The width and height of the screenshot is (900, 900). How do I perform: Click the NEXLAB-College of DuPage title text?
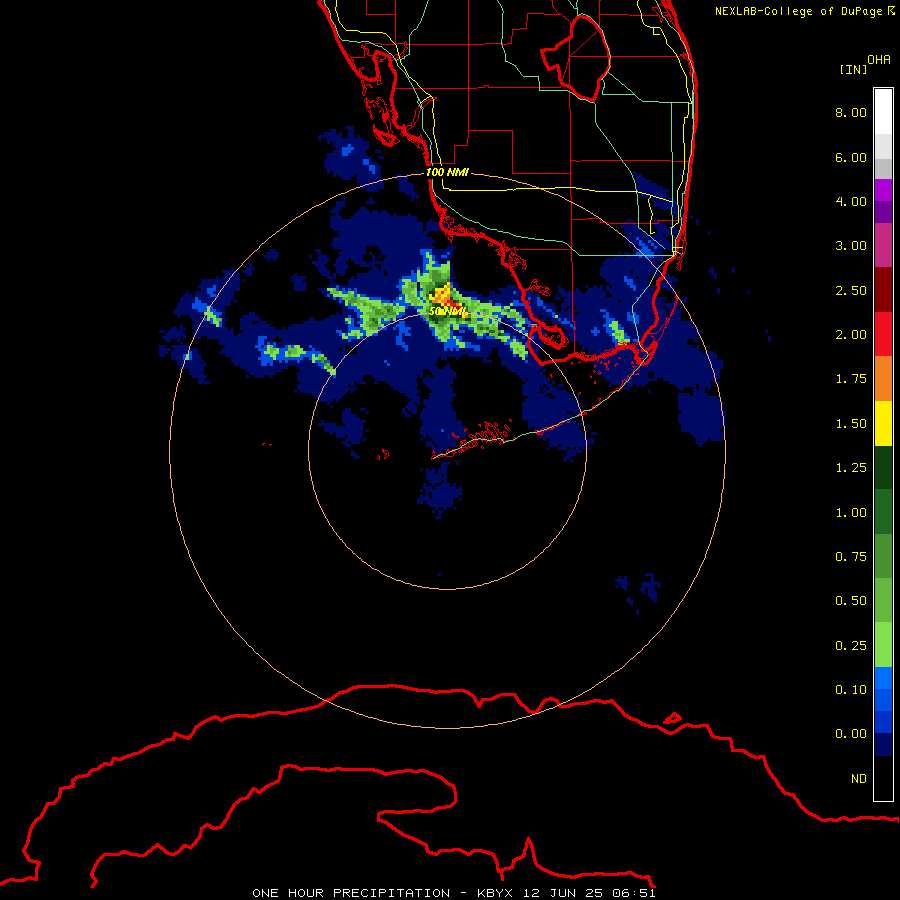(804, 11)
